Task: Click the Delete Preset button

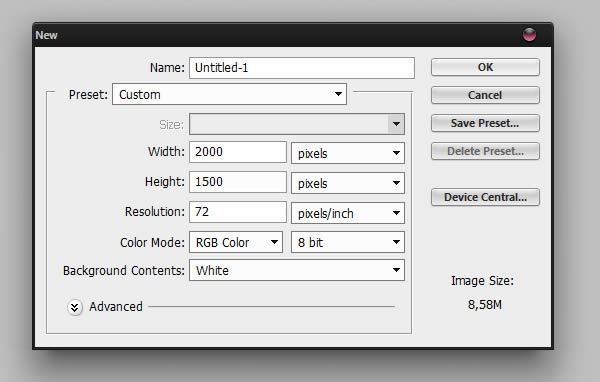Action: click(x=485, y=151)
